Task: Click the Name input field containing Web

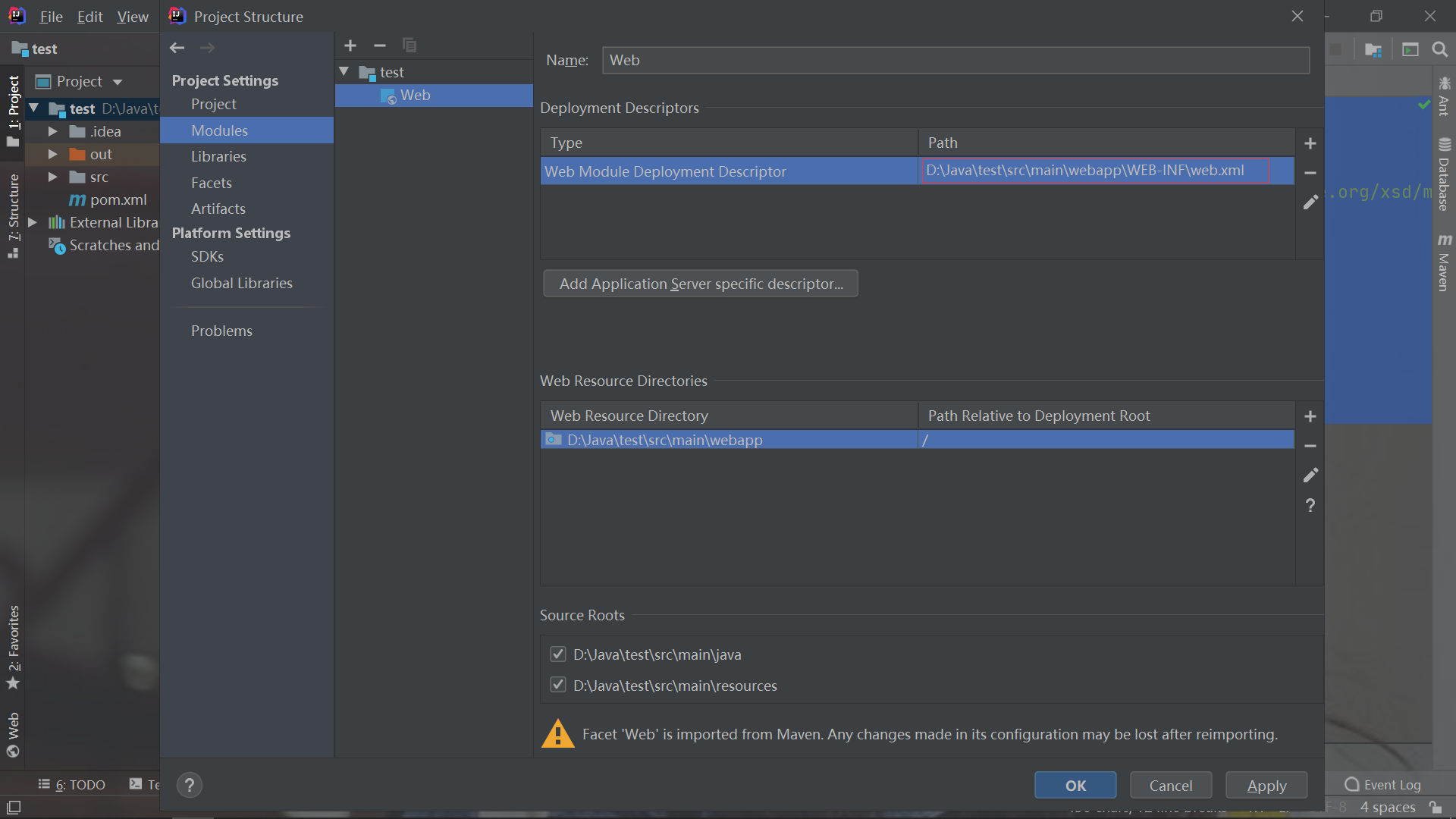Action: 955,60
